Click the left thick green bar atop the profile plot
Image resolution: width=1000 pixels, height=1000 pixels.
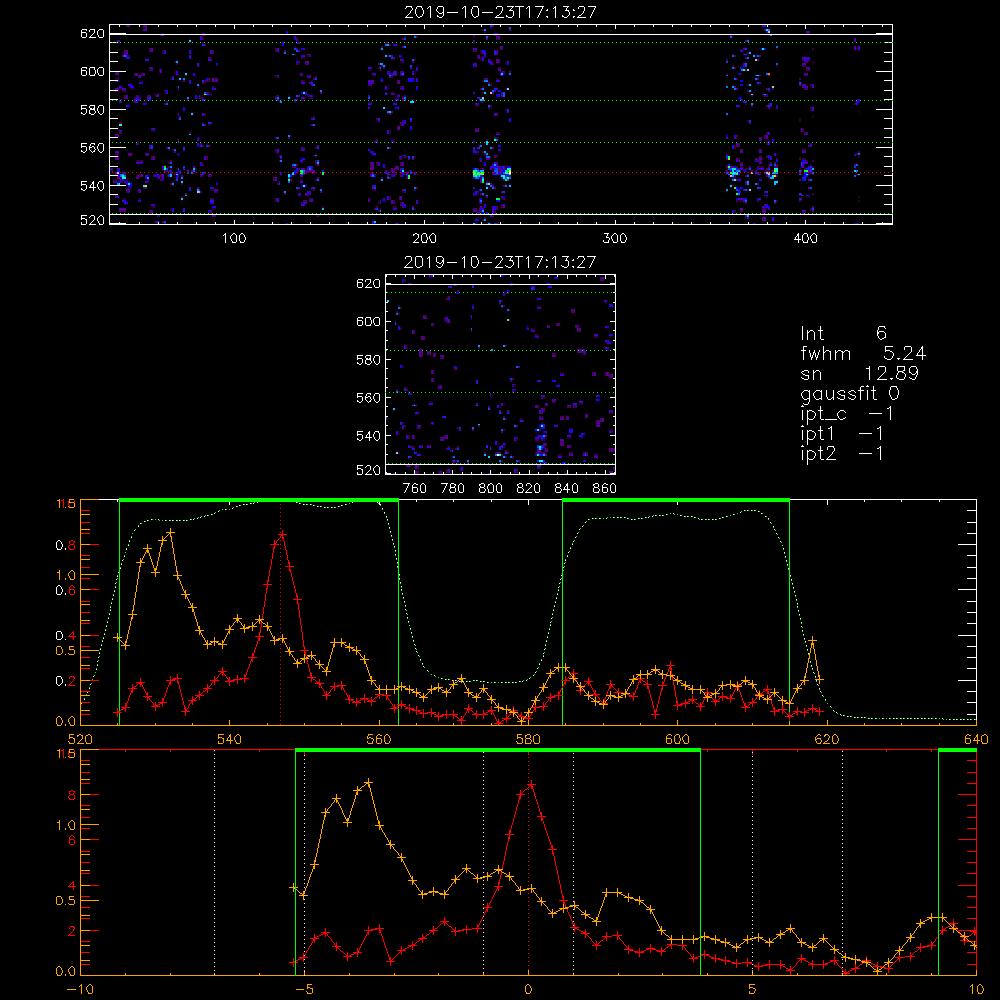259,501
